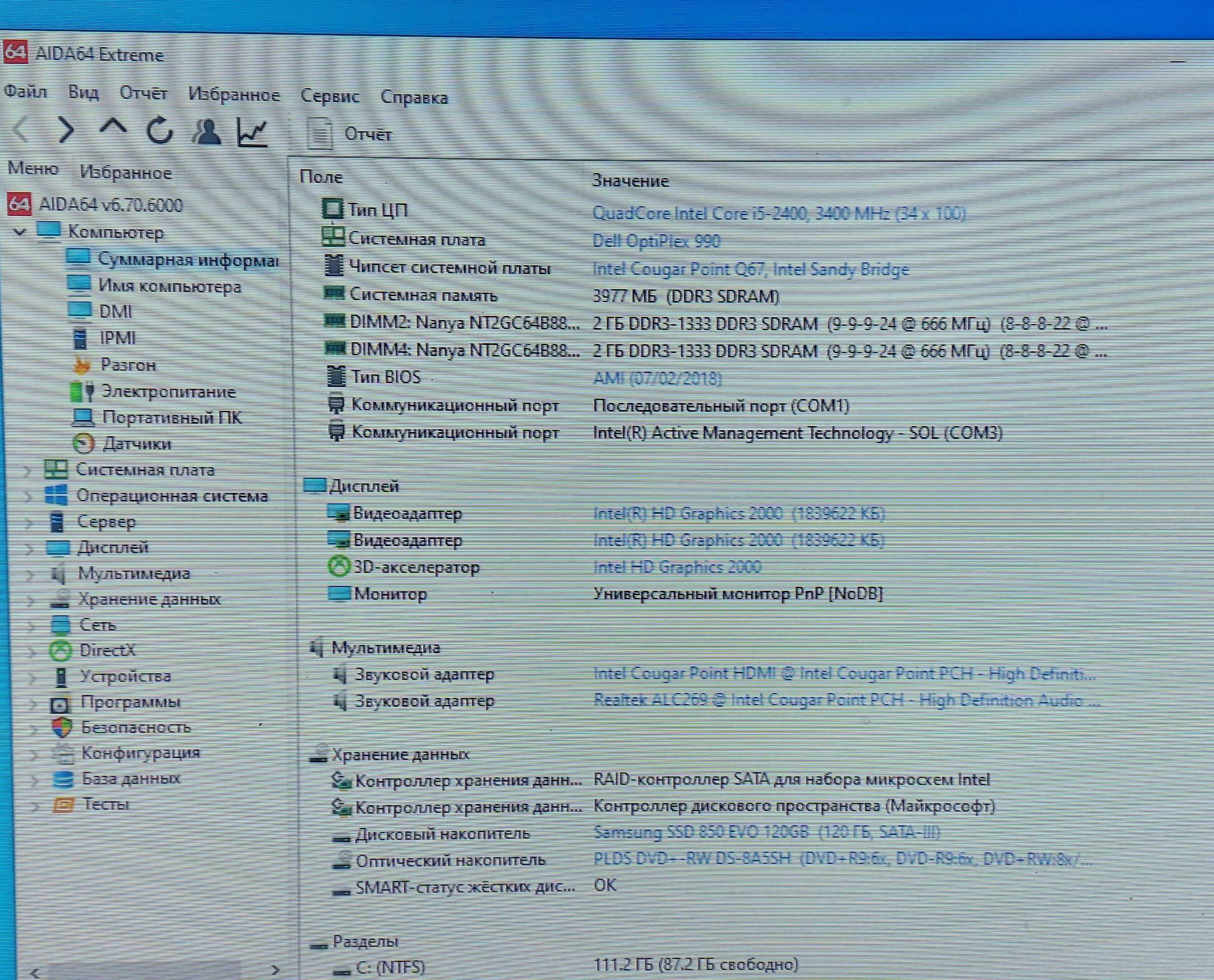
Task: Open Intel HD Graphics 2000 3D-акселератор link
Action: [x=677, y=567]
